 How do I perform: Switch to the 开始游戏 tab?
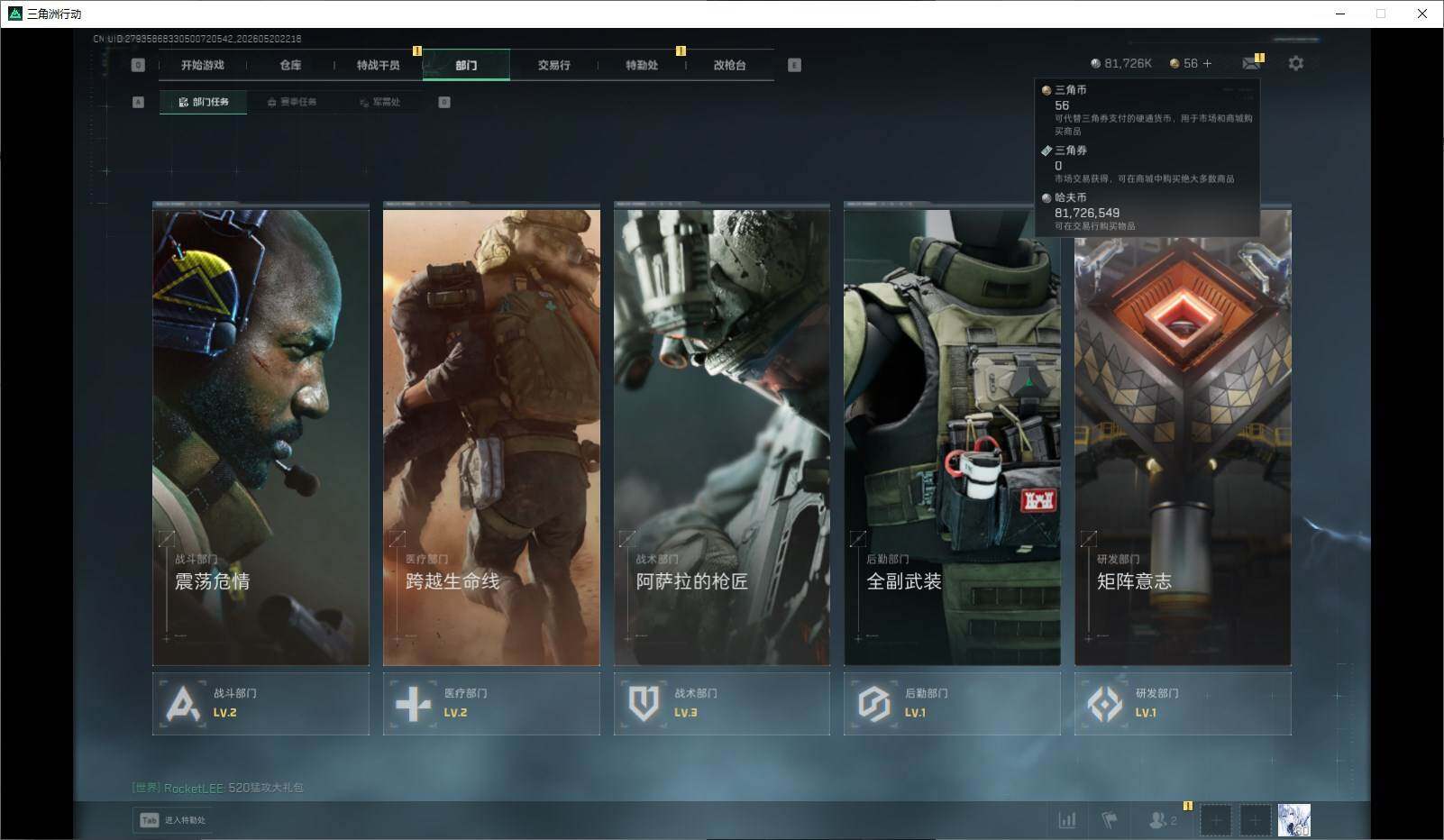tap(203, 65)
